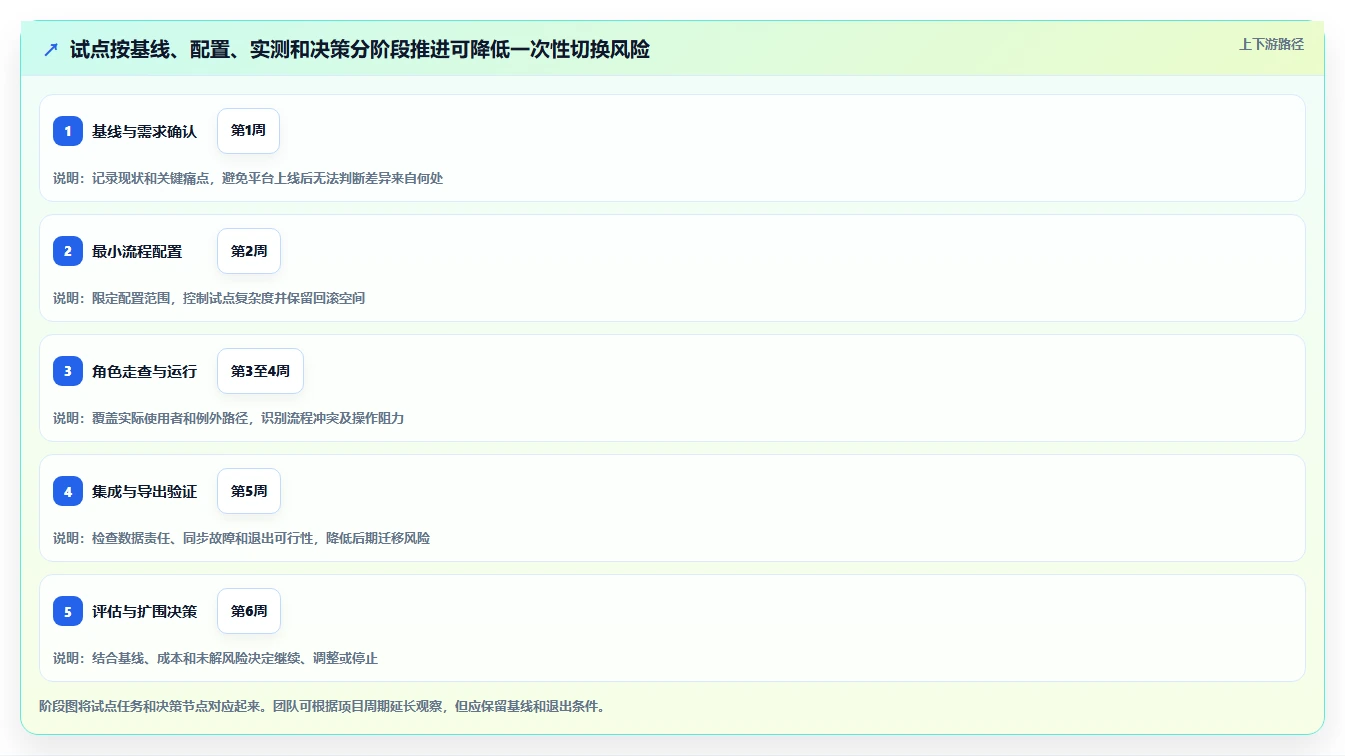Select the 第2周 week tag
Screen dimensions: 1345x756
click(x=249, y=251)
